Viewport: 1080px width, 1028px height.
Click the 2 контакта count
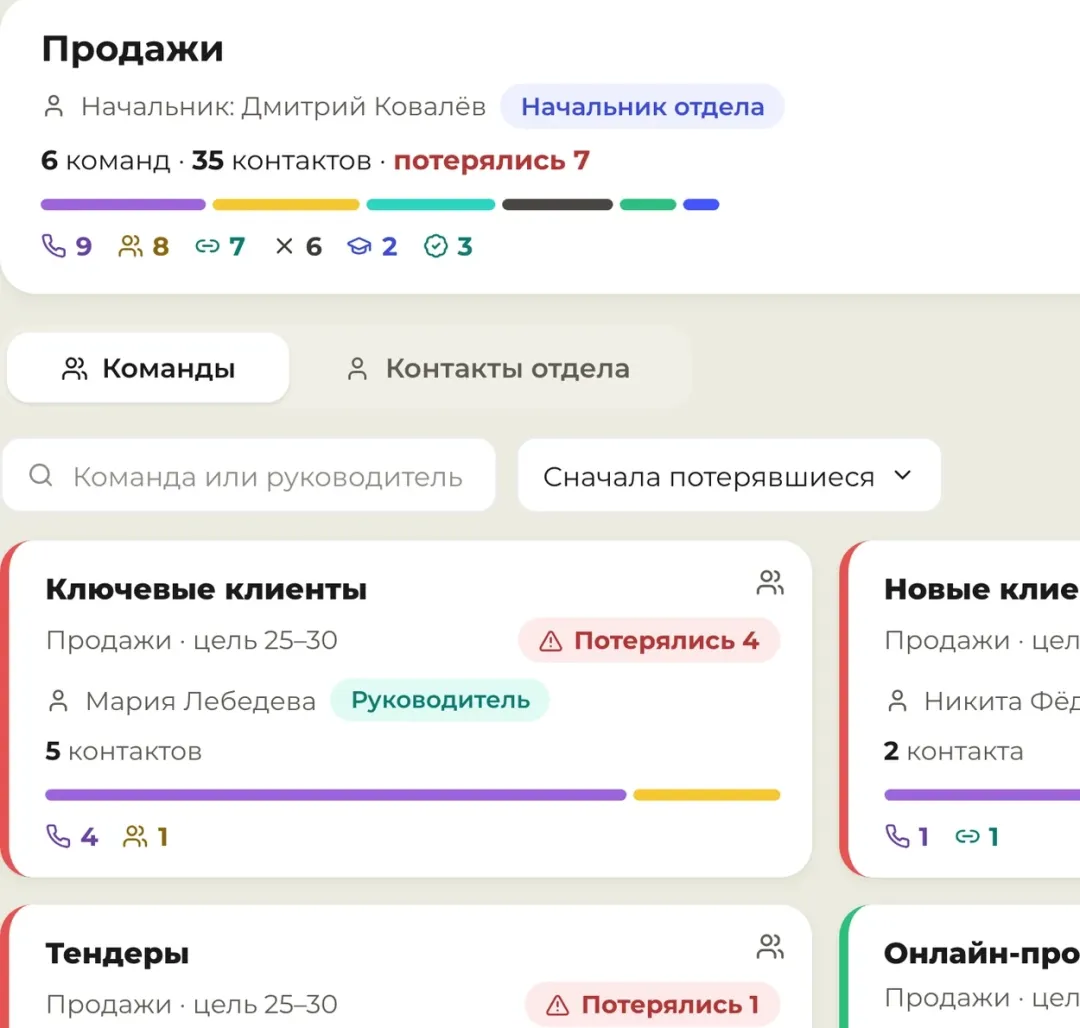tap(953, 751)
